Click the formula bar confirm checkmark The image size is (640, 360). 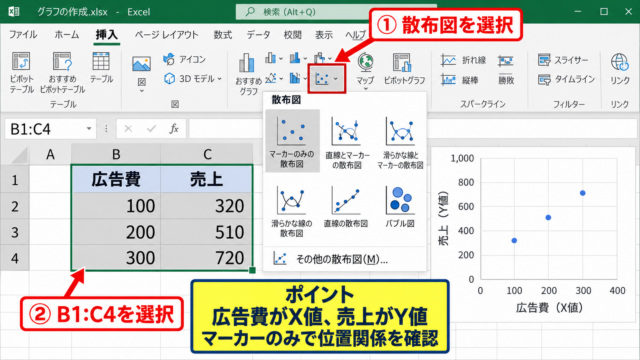tap(151, 129)
